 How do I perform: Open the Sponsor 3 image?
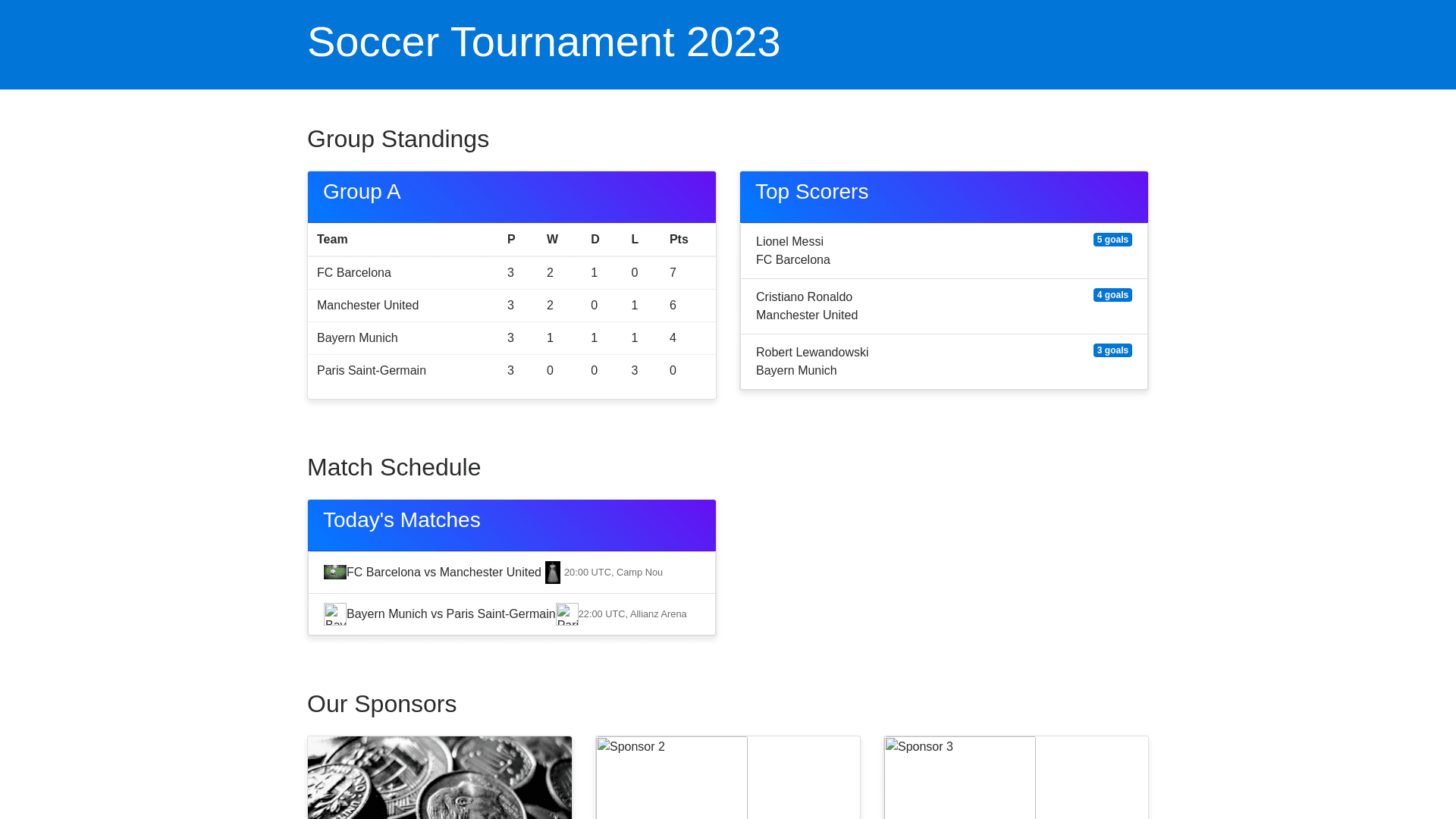(x=960, y=777)
